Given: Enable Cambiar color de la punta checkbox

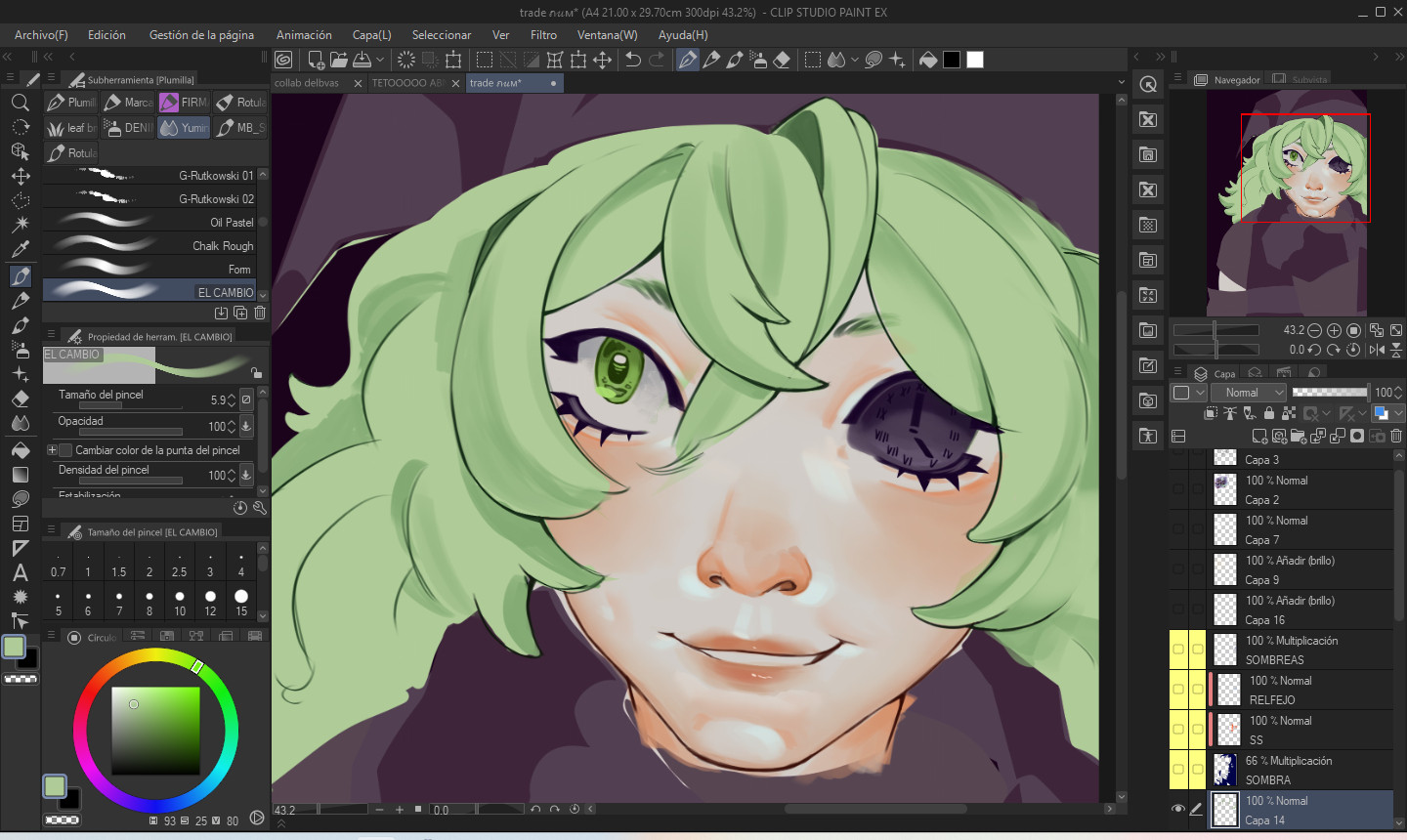Looking at the screenshot, I should pos(66,450).
